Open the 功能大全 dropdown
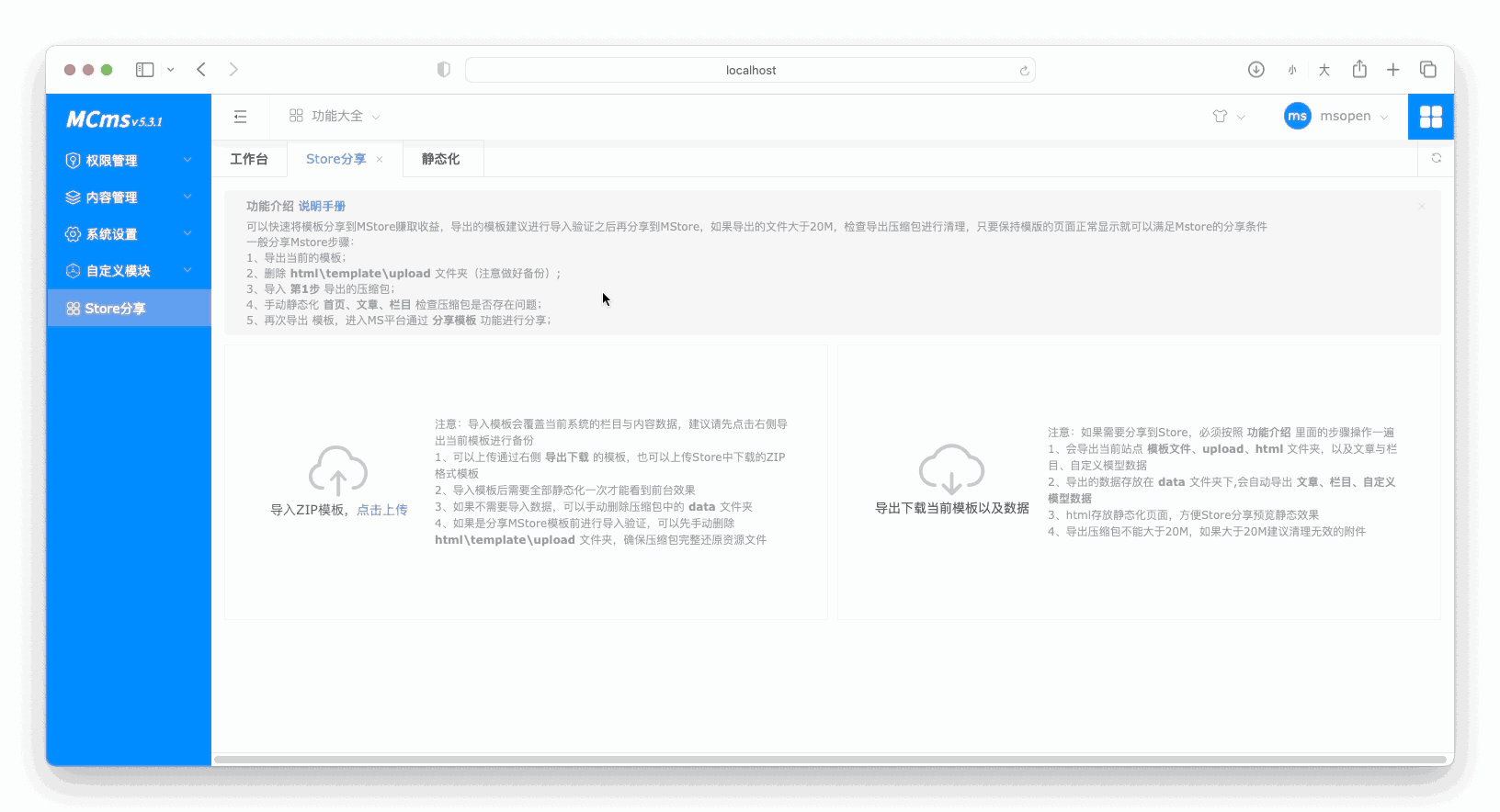The width and height of the screenshot is (1500, 812). pos(335,117)
